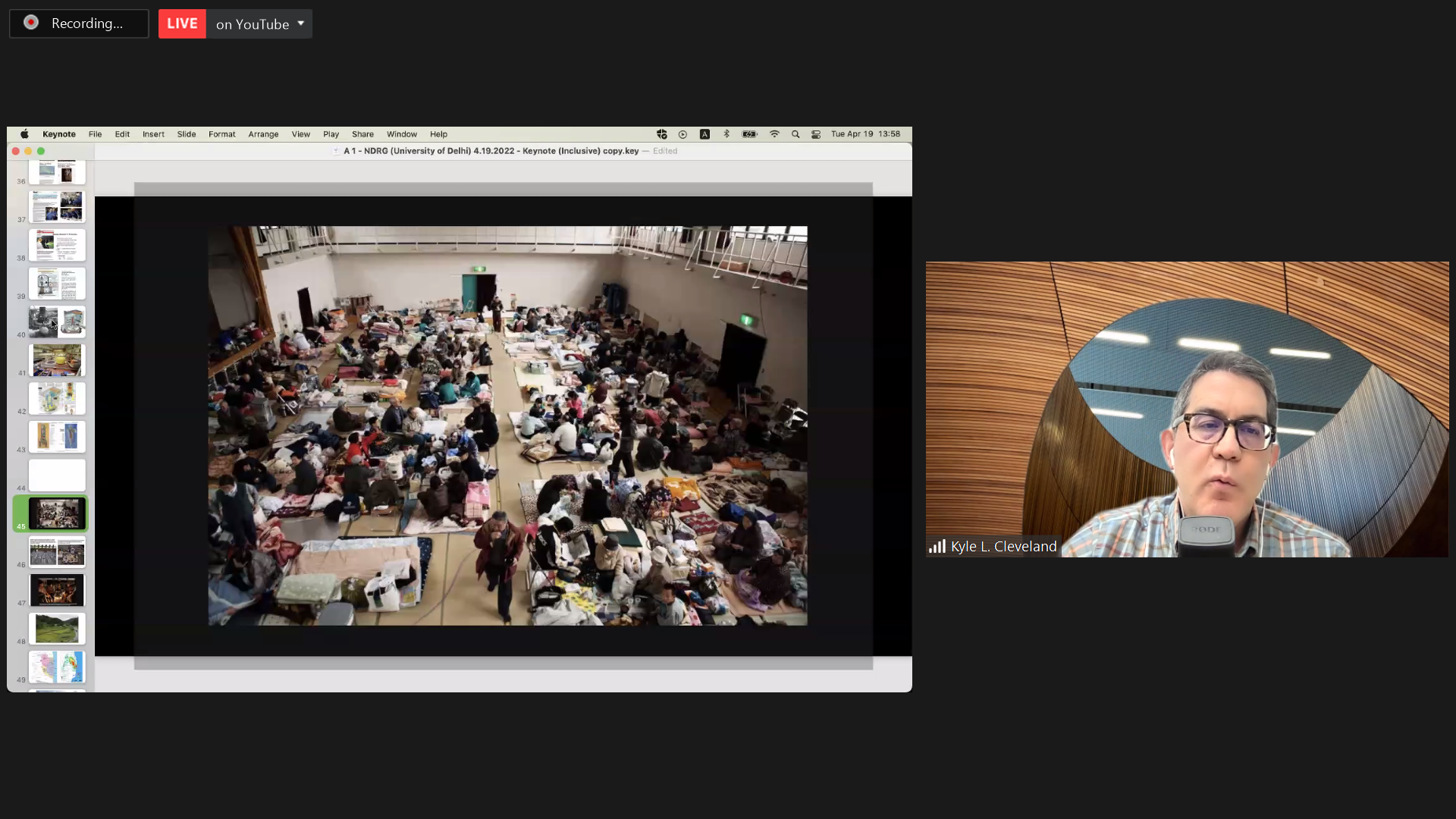Click the Wi-Fi status icon
The height and width of the screenshot is (819, 1456).
coord(774,134)
